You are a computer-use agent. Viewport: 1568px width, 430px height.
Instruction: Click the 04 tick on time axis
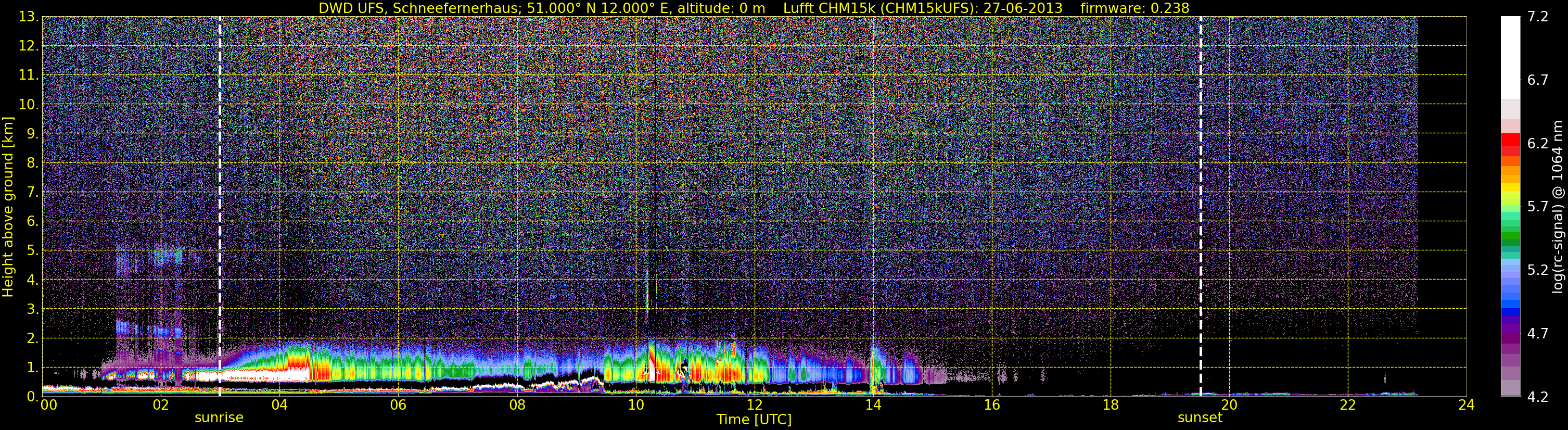pos(279,406)
